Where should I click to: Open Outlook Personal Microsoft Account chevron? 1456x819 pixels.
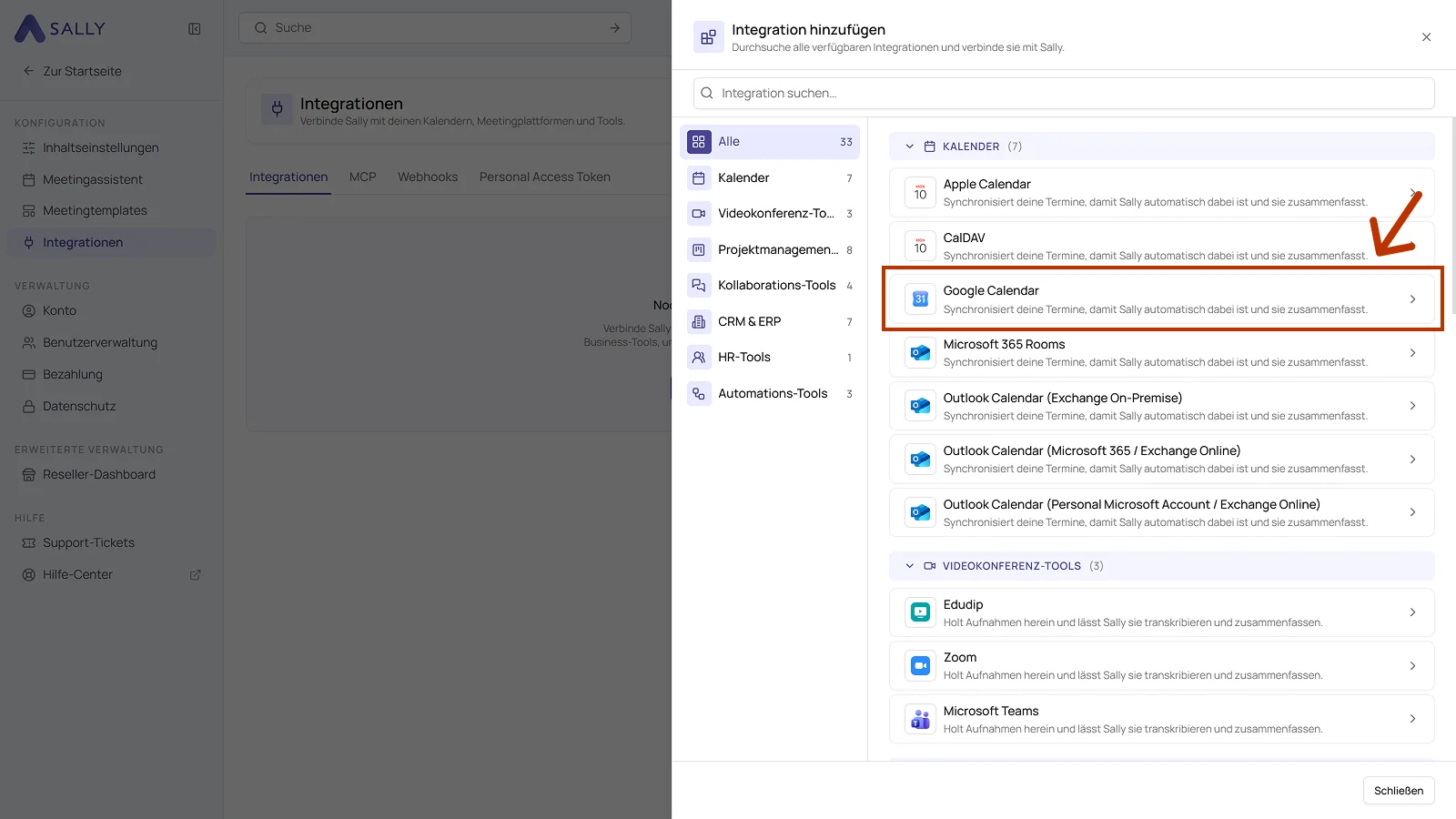click(1412, 512)
